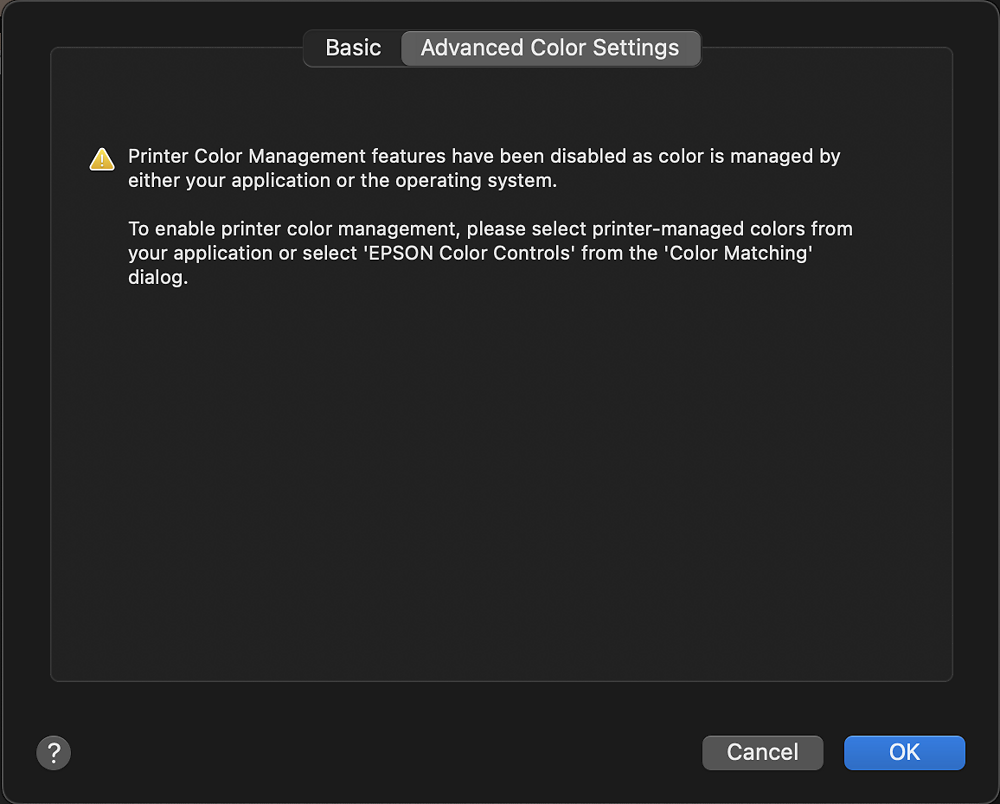Select the Advanced Color Settings tab

coord(551,47)
